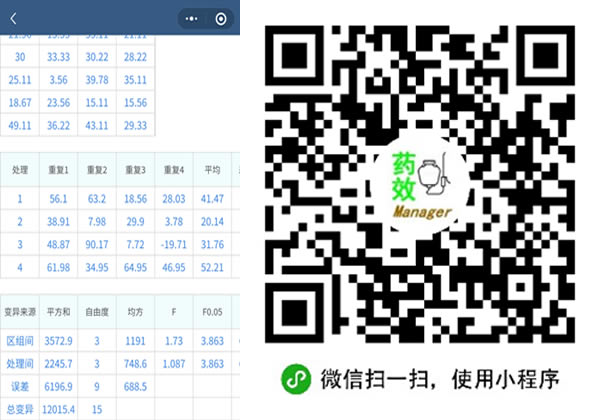Select the 总变异 row label
600x420 pixels.
click(20, 410)
